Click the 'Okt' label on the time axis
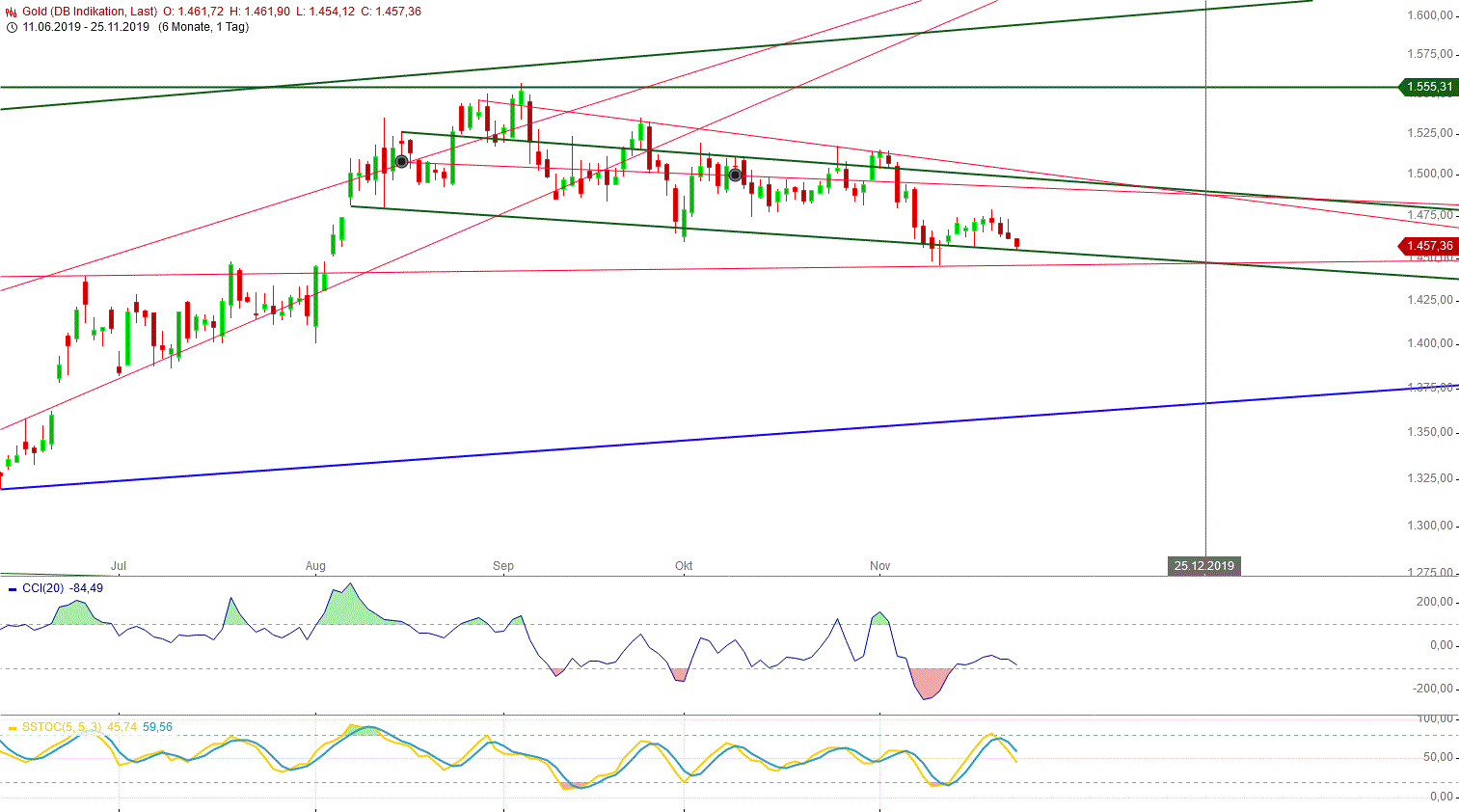The width and height of the screenshot is (1459, 812). 684,566
